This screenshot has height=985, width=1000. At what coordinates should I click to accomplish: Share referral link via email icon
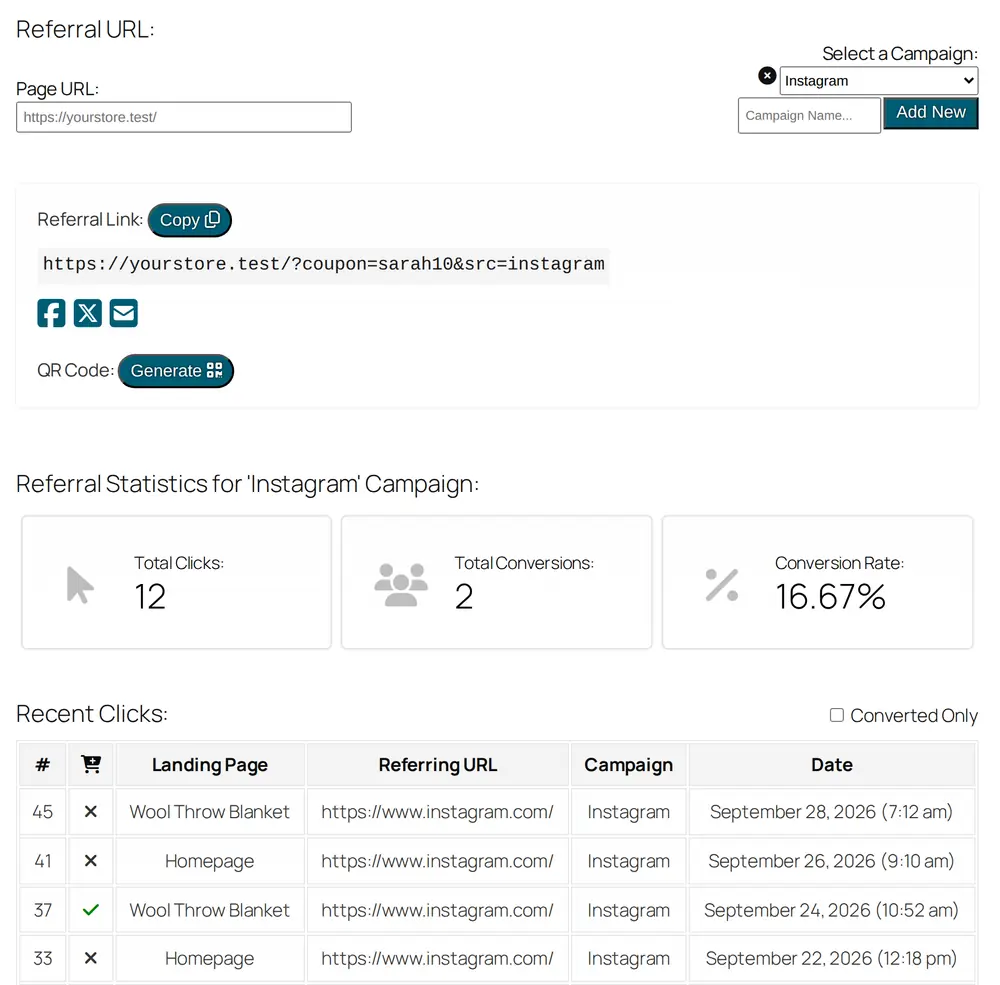[x=124, y=313]
